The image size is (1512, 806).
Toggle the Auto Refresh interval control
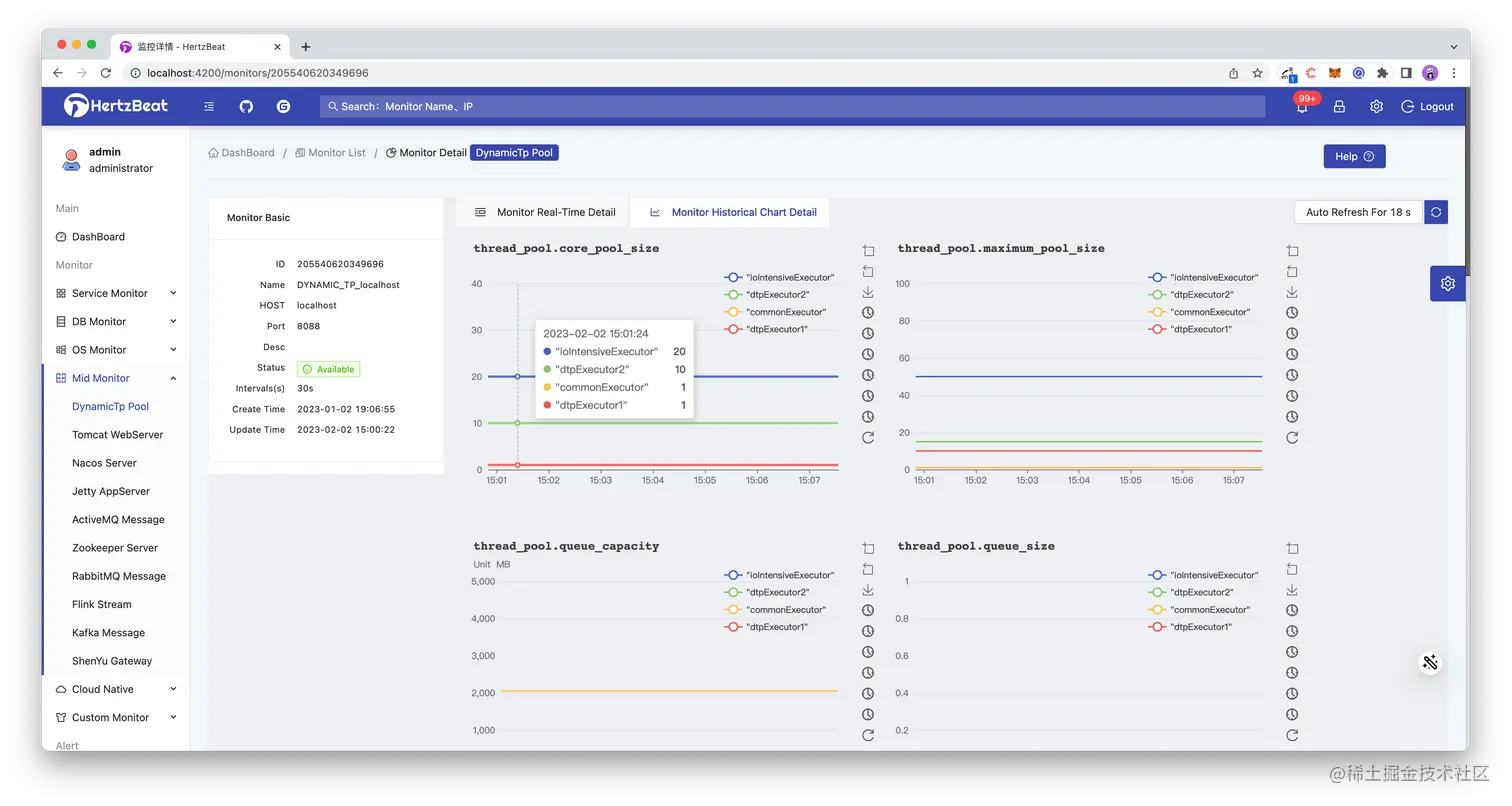click(x=1357, y=212)
